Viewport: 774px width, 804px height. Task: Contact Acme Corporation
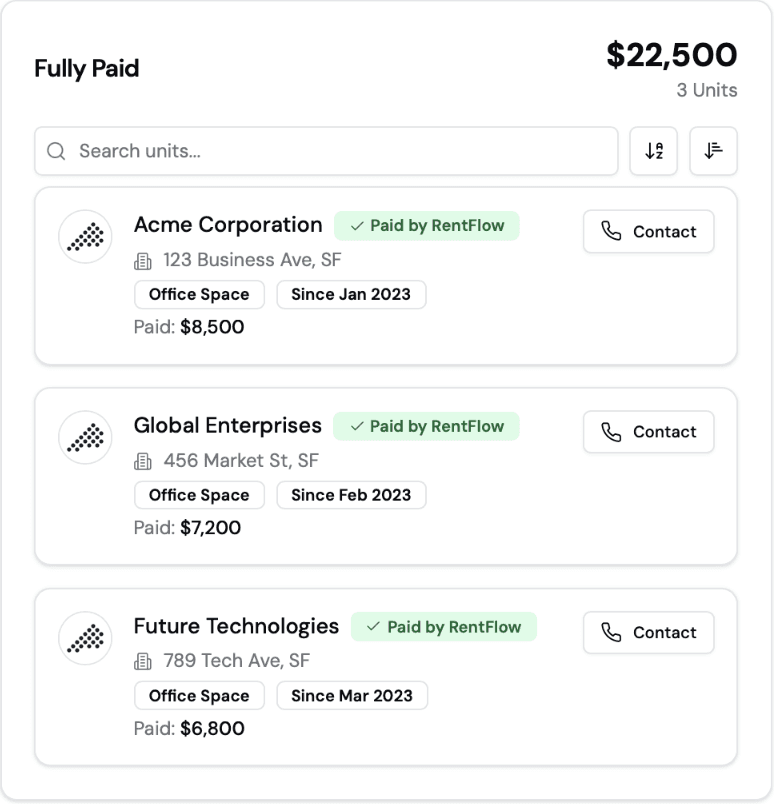pos(648,231)
